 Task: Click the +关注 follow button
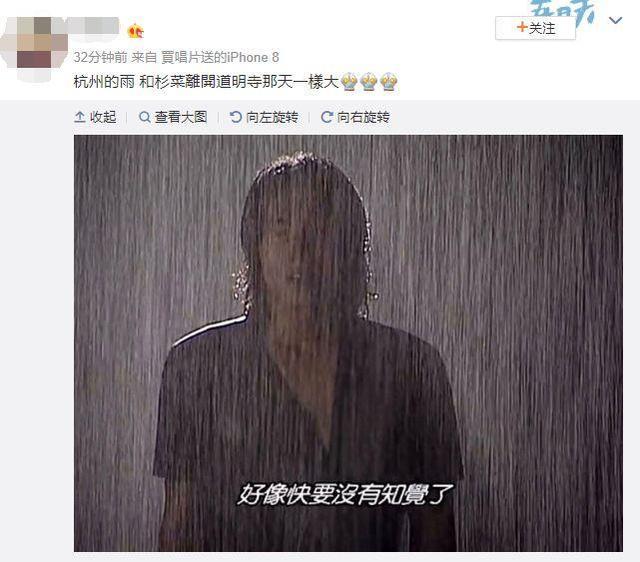click(x=535, y=28)
